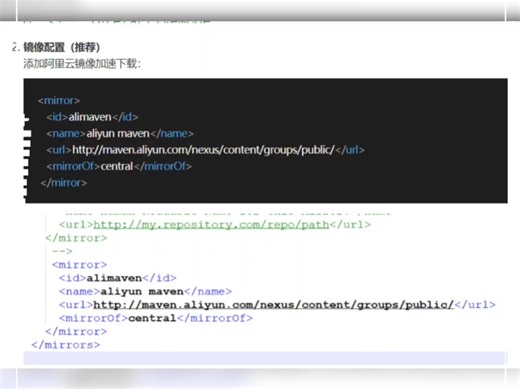Click the bold alimaven id in the white editor

click(x=114, y=278)
